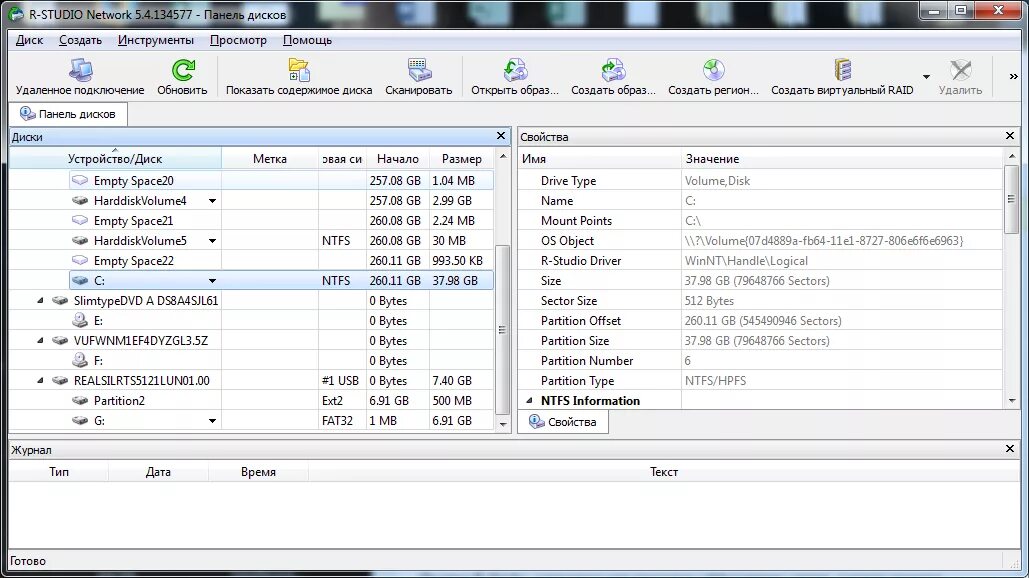The width and height of the screenshot is (1029, 578).
Task: Click the G: volume drive icon
Action: click(80, 421)
